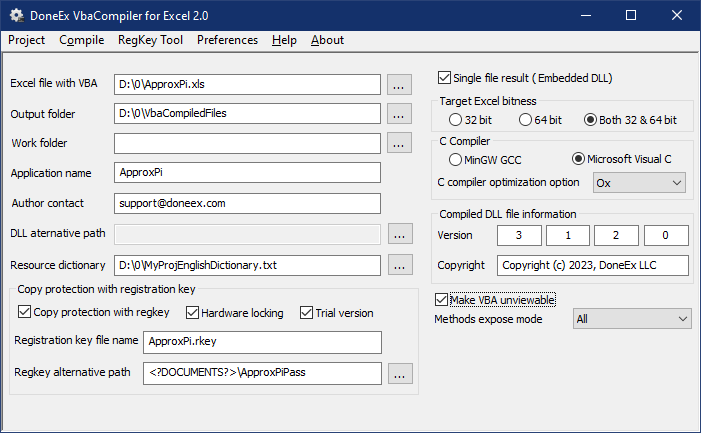Expand the Methods expose mode dropdown

[x=632, y=319]
